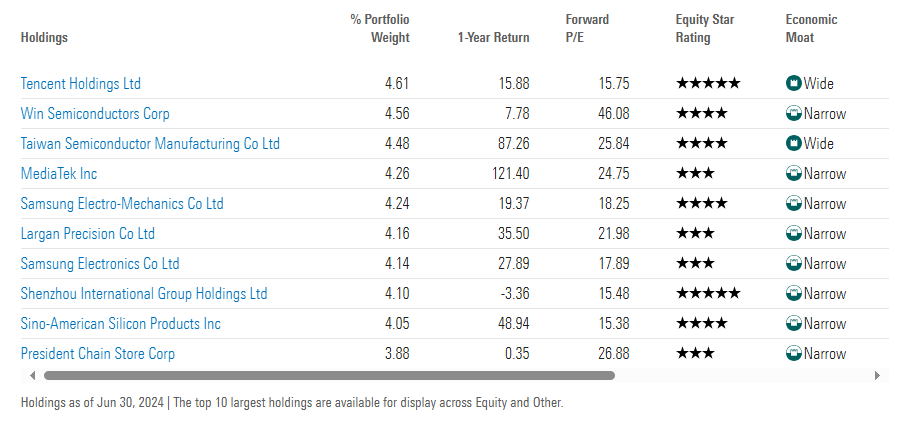Open Taiwan Semiconductor Manufacturing Co Ltd link
905x431 pixels.
click(150, 144)
